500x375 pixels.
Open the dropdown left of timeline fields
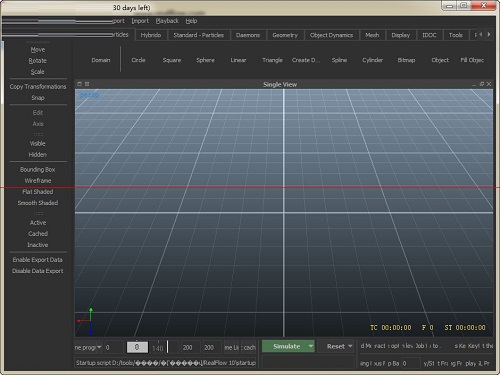click(x=88, y=347)
